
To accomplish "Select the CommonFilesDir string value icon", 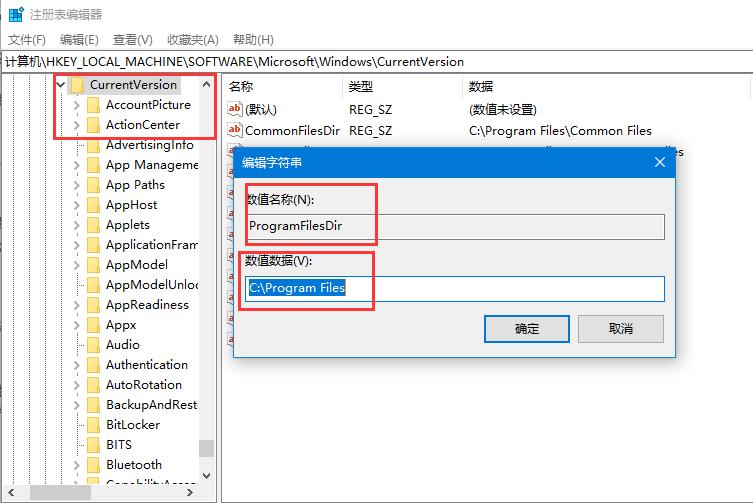I will [235, 130].
